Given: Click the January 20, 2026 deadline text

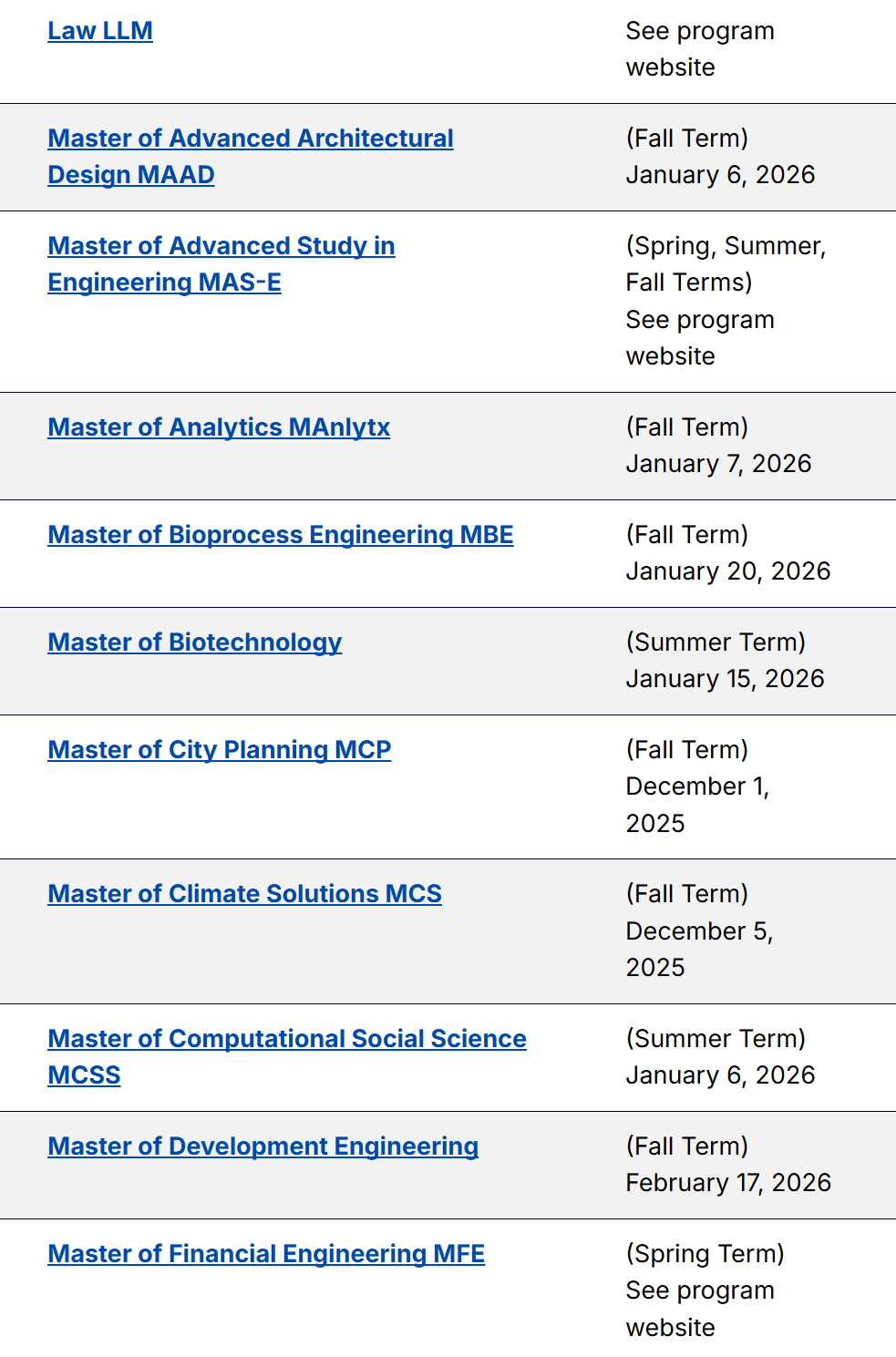Looking at the screenshot, I should [x=728, y=571].
